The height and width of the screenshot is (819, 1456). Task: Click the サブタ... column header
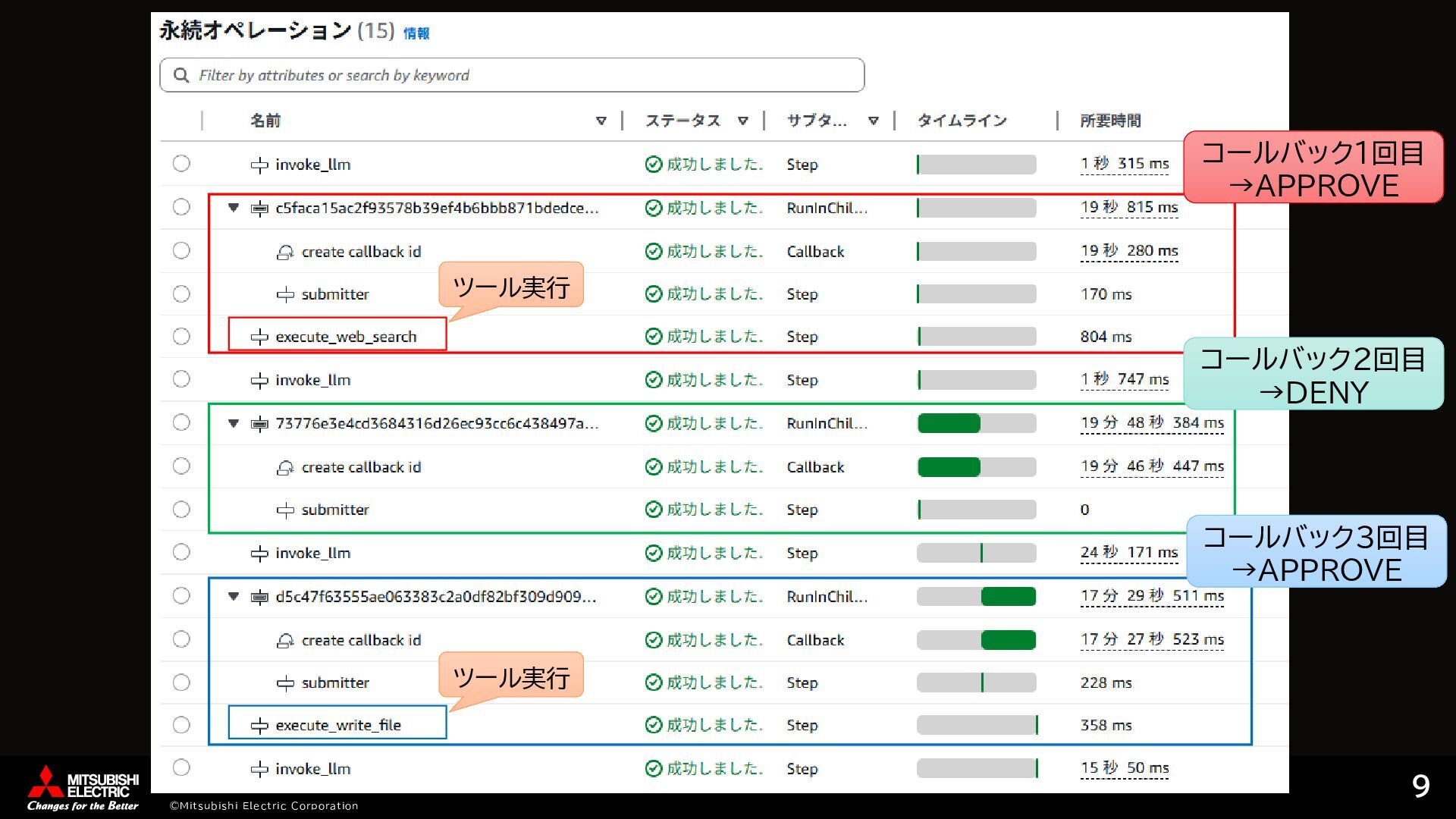tap(817, 121)
